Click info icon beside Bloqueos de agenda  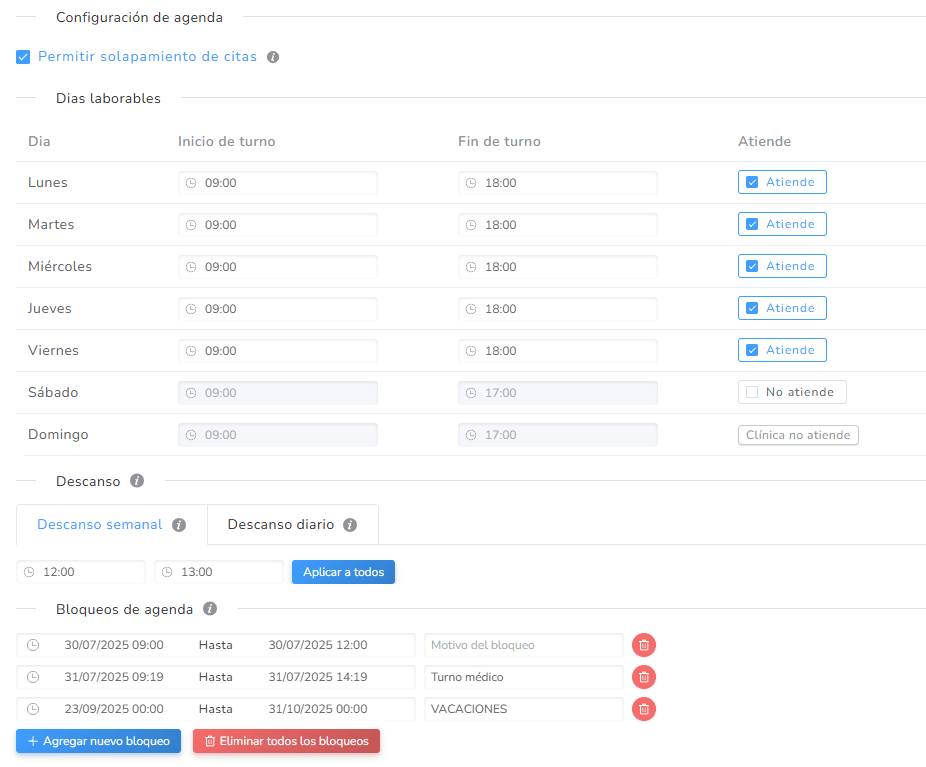pyautogui.click(x=210, y=609)
